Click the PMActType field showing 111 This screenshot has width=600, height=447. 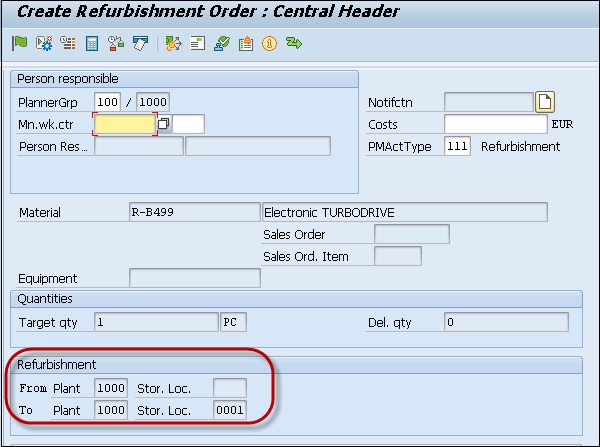pos(458,147)
